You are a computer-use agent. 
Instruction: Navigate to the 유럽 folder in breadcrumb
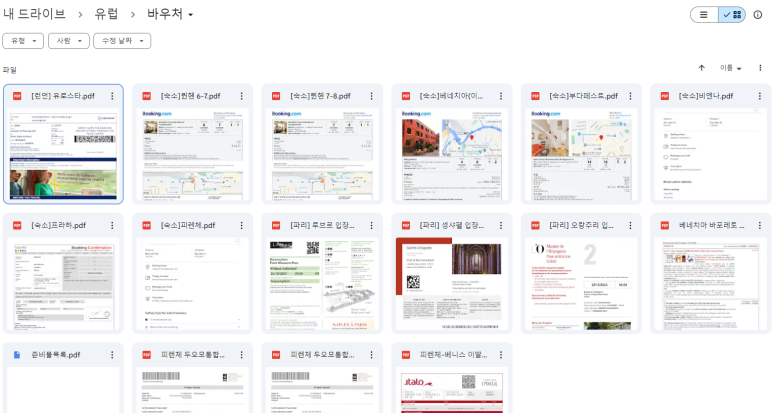coord(106,14)
